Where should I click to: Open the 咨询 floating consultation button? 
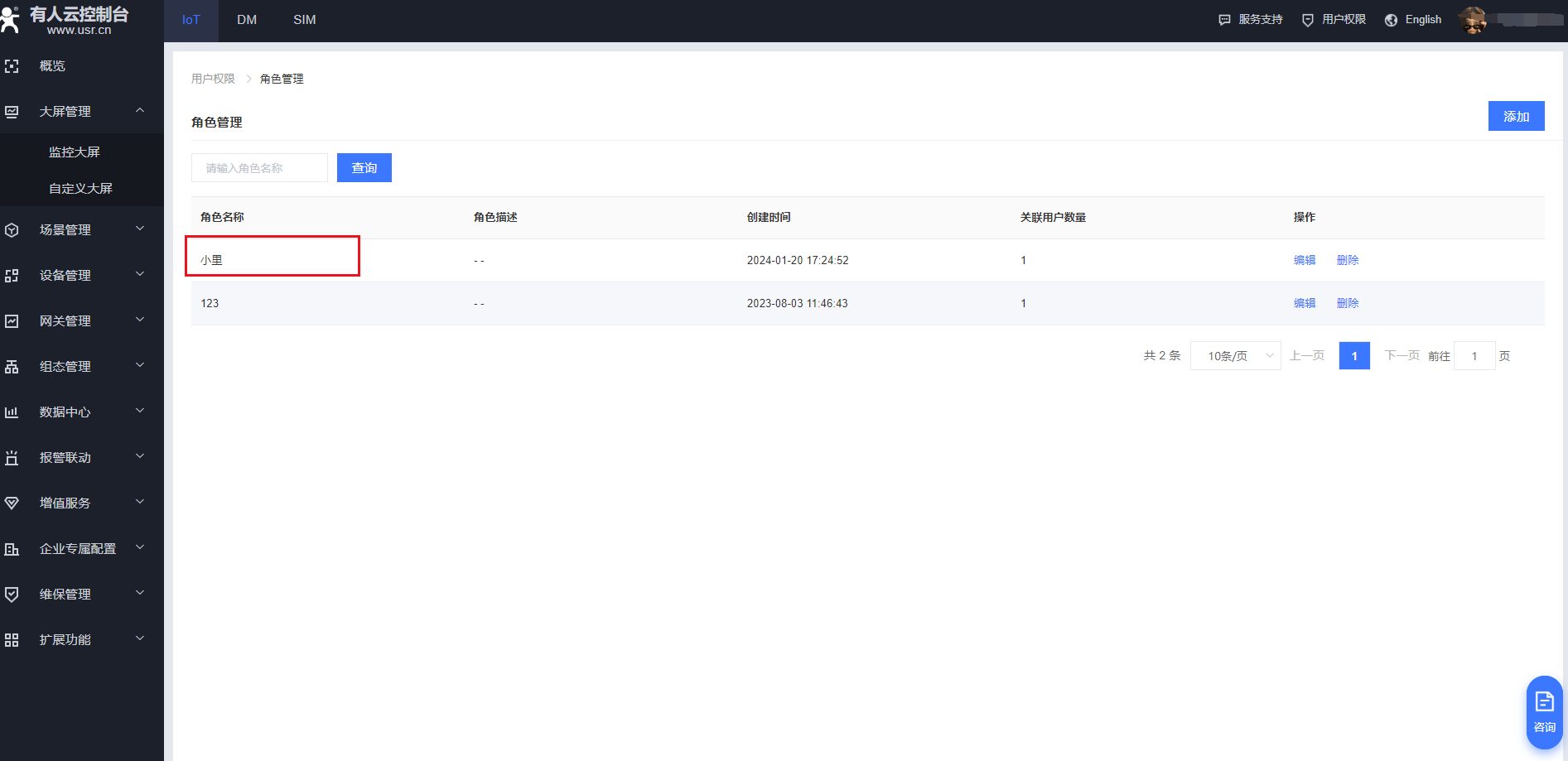click(1544, 712)
